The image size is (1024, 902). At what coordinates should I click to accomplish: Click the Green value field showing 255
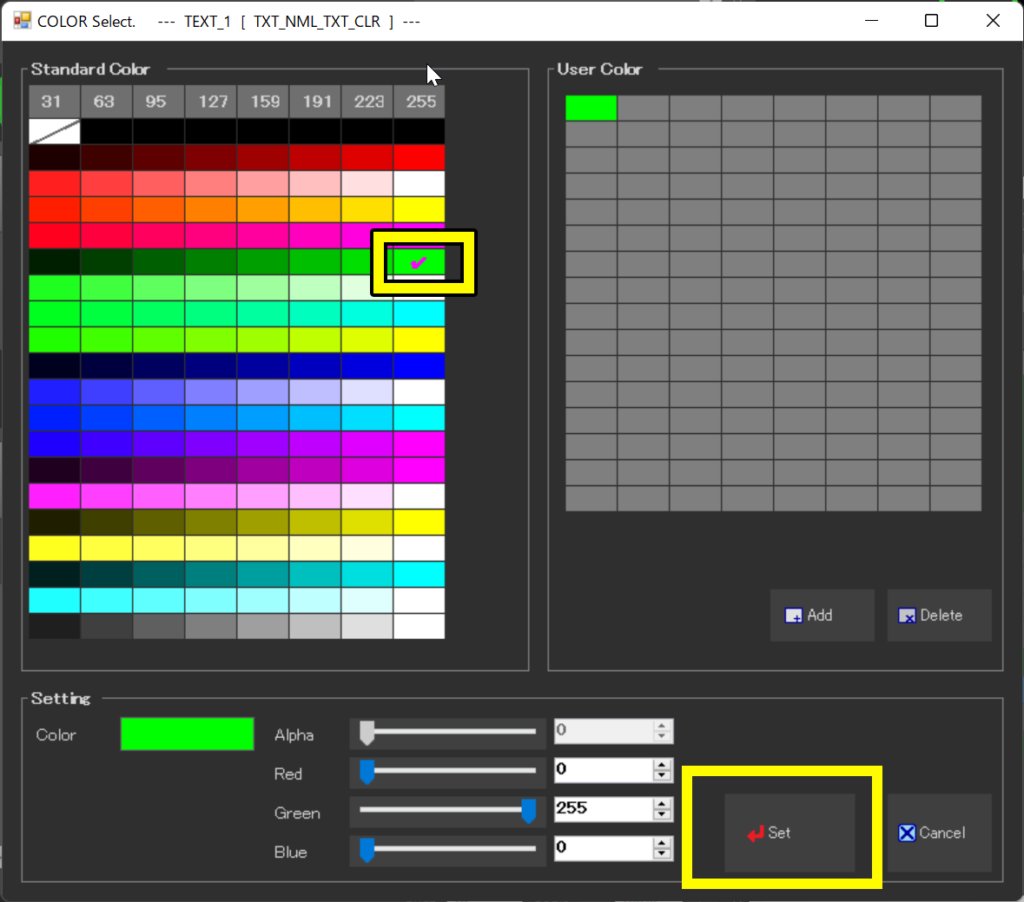click(x=602, y=809)
